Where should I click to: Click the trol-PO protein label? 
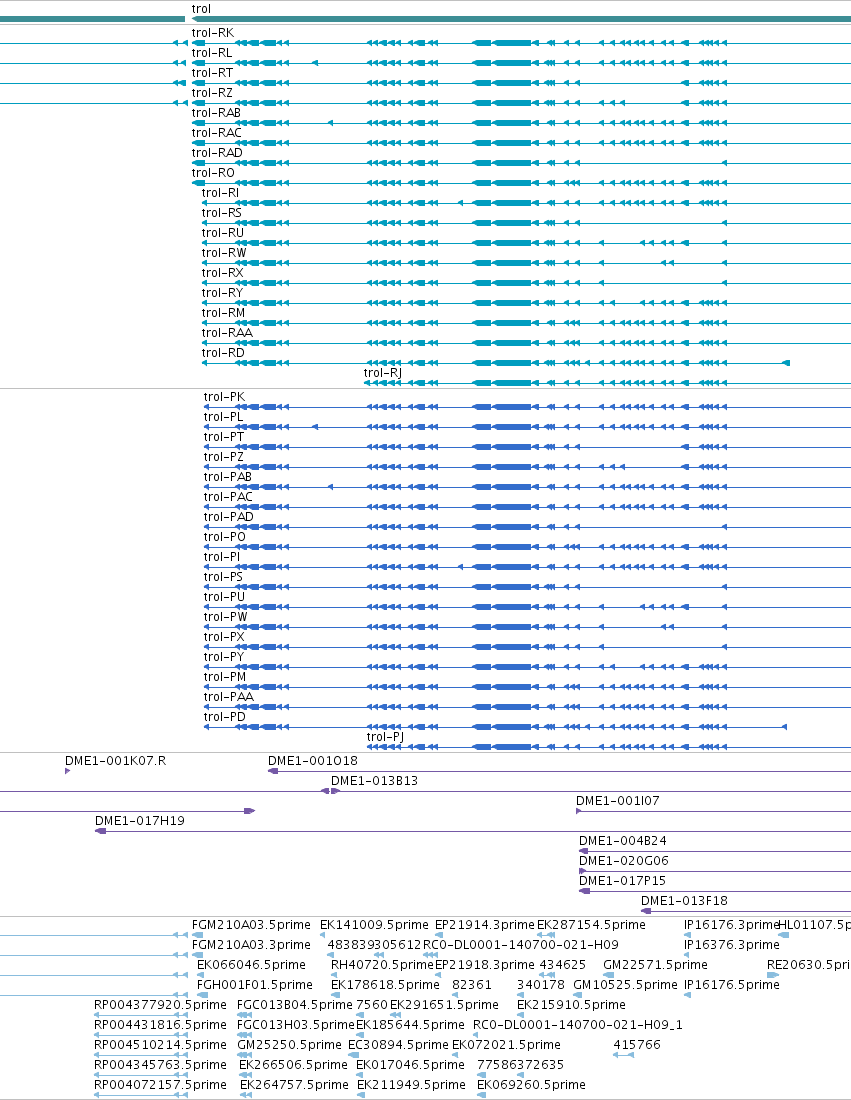coord(225,537)
